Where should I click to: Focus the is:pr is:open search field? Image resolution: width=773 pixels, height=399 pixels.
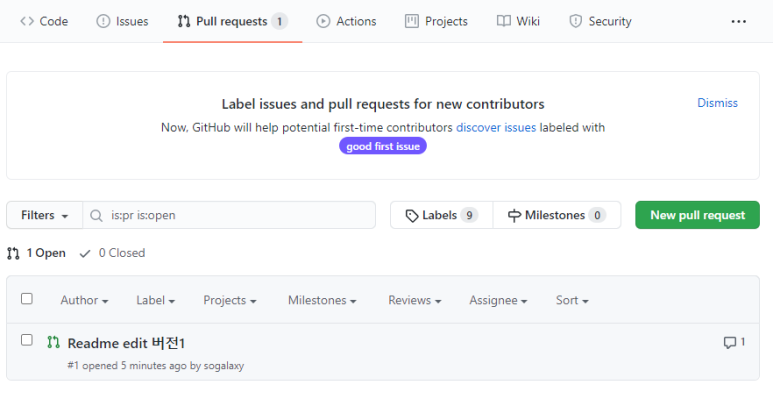click(x=229, y=215)
